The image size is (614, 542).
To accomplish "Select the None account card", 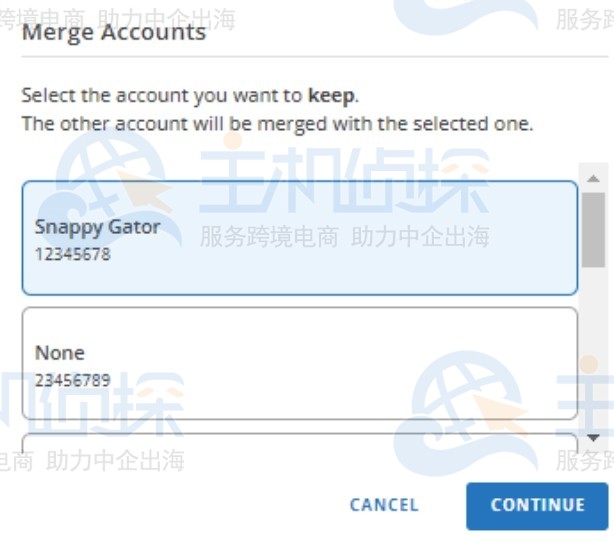I will 300,363.
